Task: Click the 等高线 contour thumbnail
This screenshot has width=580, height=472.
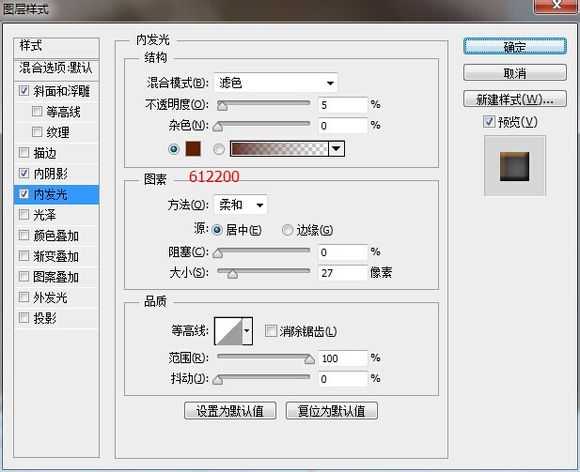Action: (x=229, y=331)
